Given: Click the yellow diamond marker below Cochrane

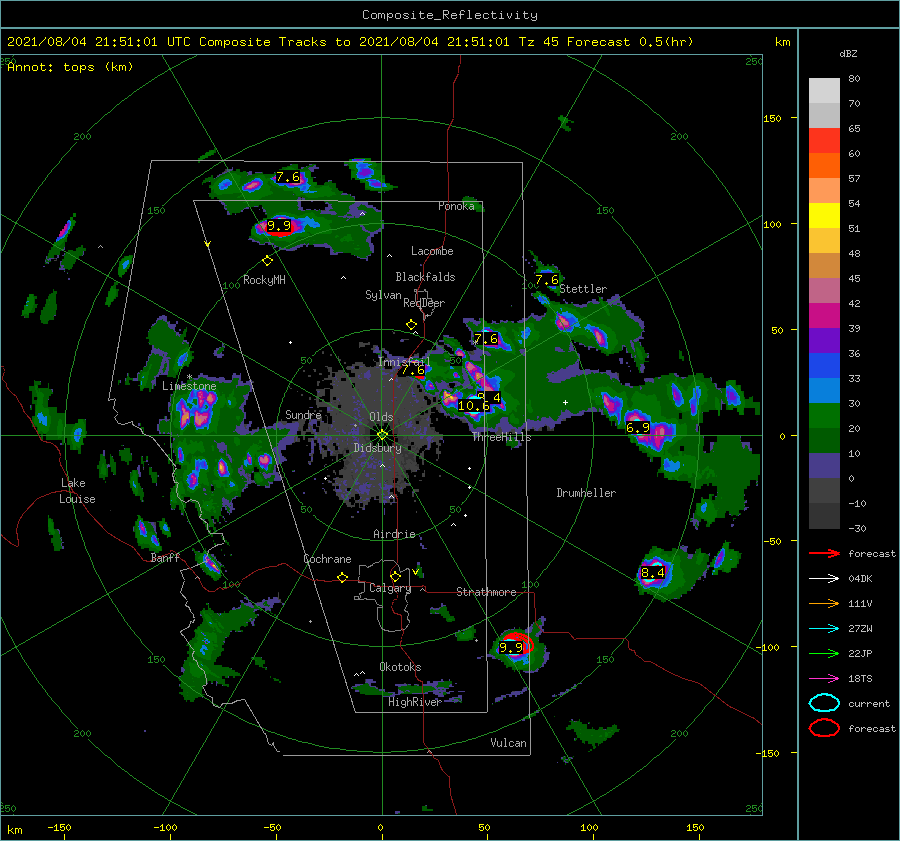Looking at the screenshot, I should tap(342, 577).
